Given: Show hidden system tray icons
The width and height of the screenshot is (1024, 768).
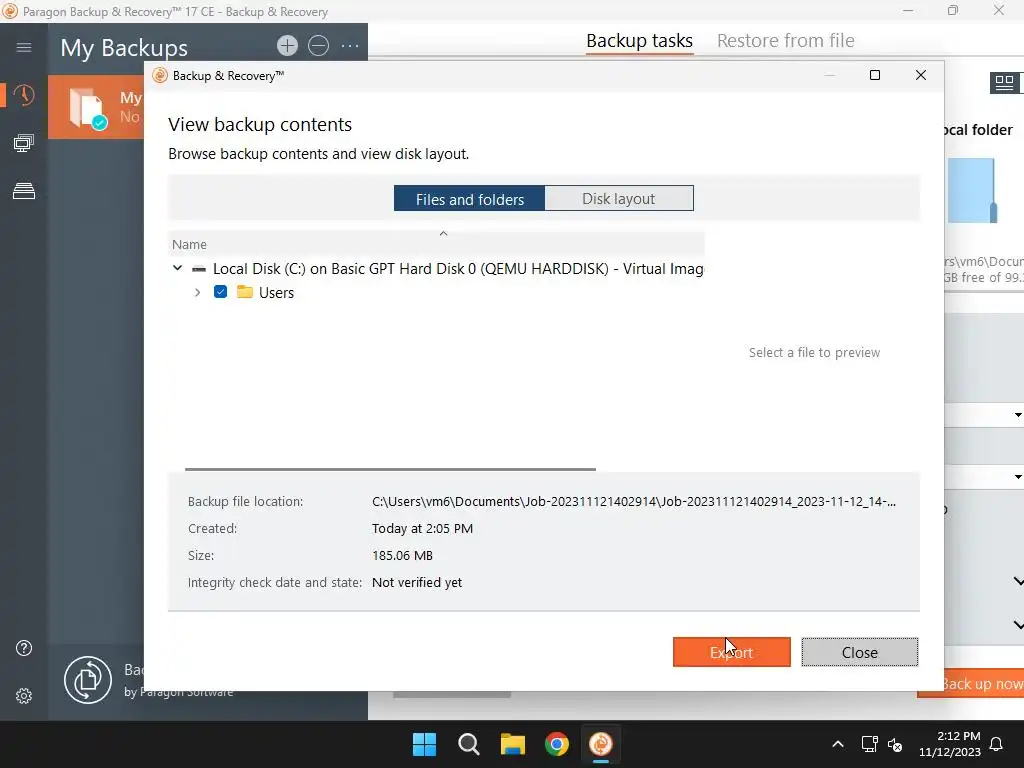Looking at the screenshot, I should click(838, 744).
